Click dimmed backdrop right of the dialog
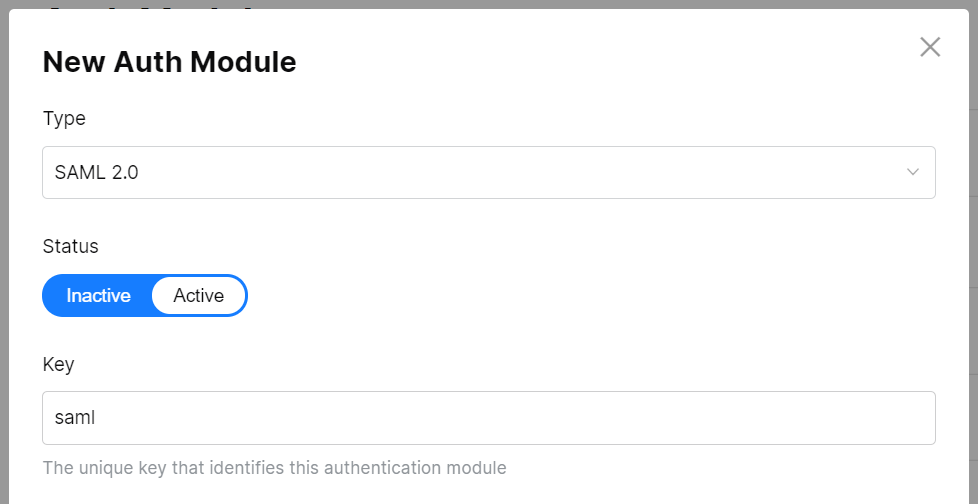Image resolution: width=978 pixels, height=504 pixels. tap(973, 250)
